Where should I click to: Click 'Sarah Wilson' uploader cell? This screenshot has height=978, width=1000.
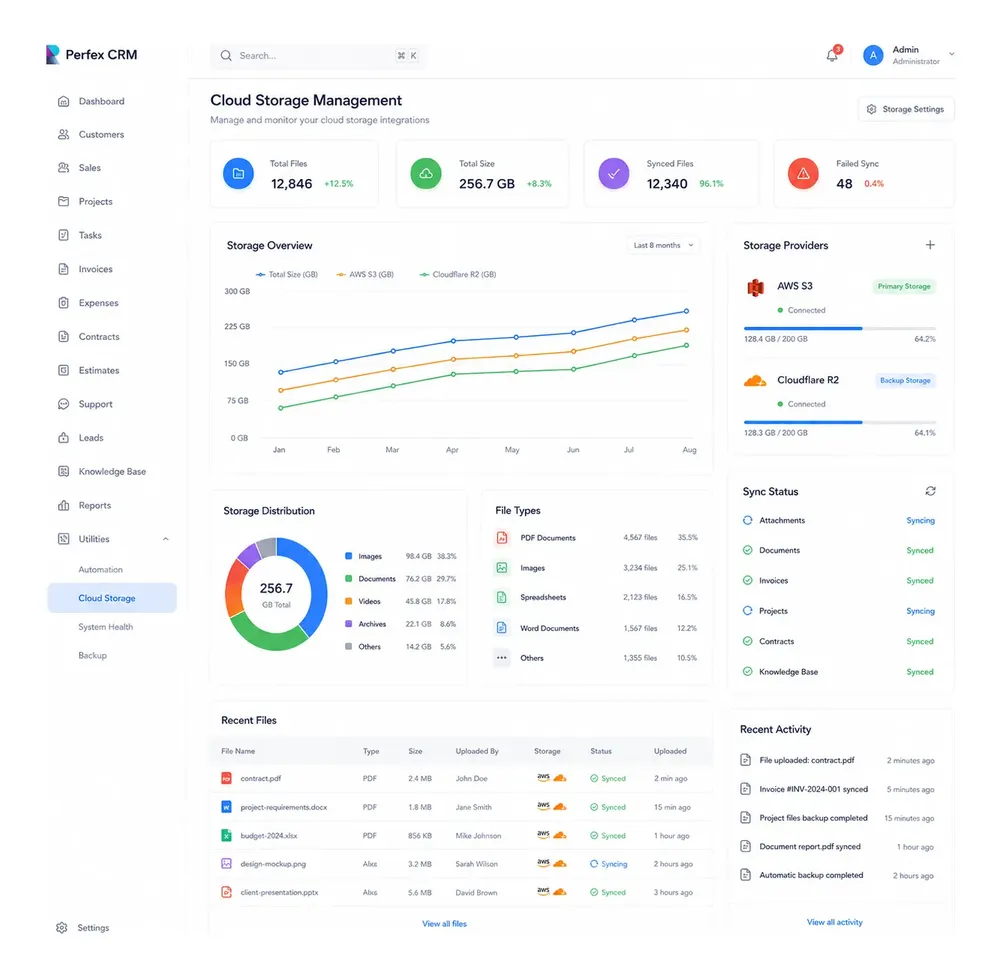(476, 864)
